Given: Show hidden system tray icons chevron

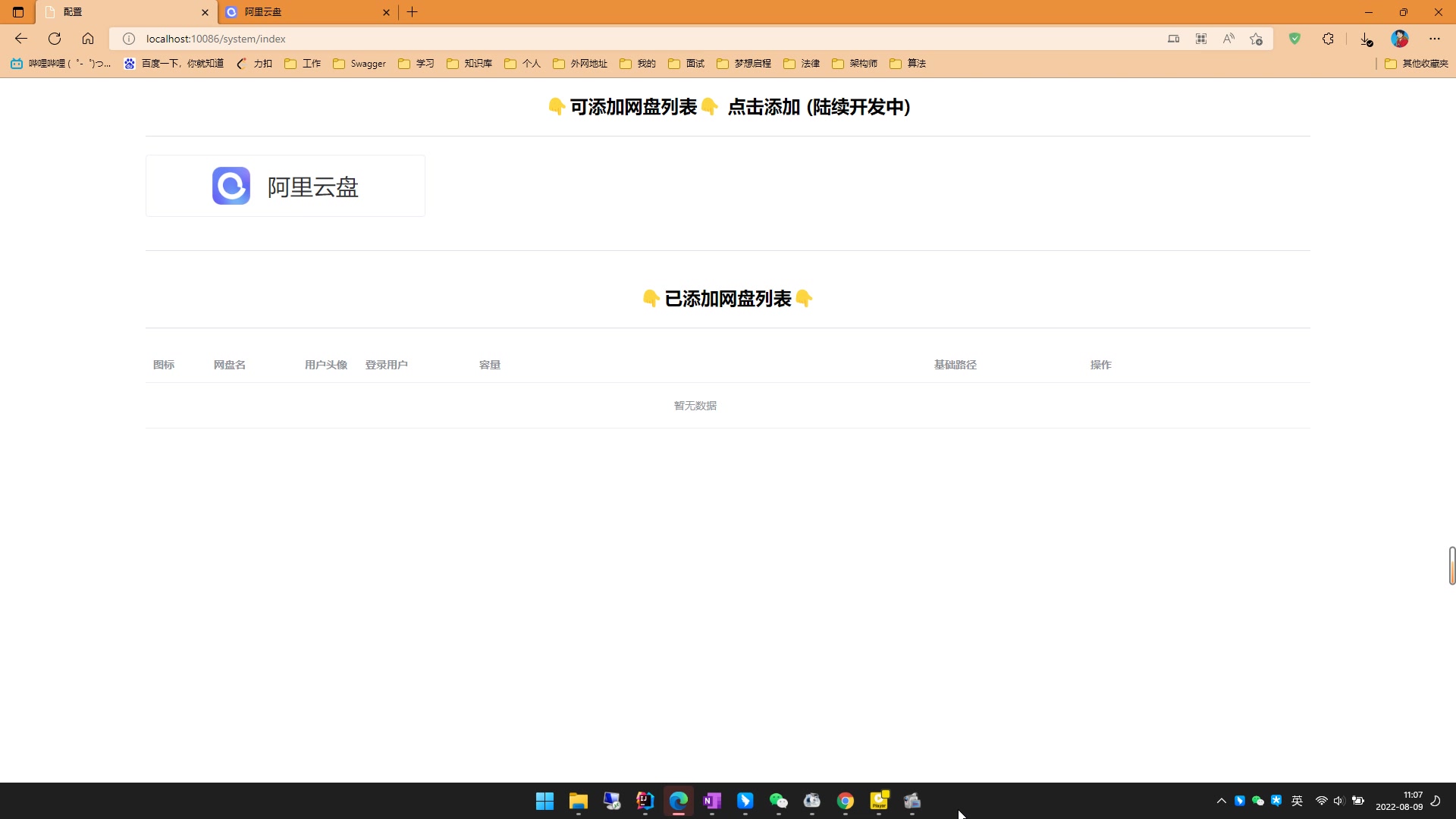Looking at the screenshot, I should click(1221, 801).
